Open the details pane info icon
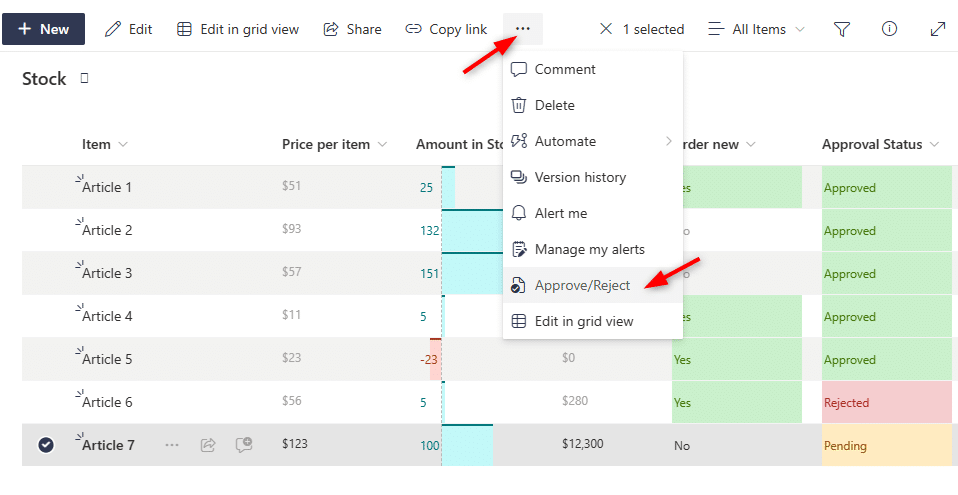The image size is (958, 495). pyautogui.click(x=890, y=29)
